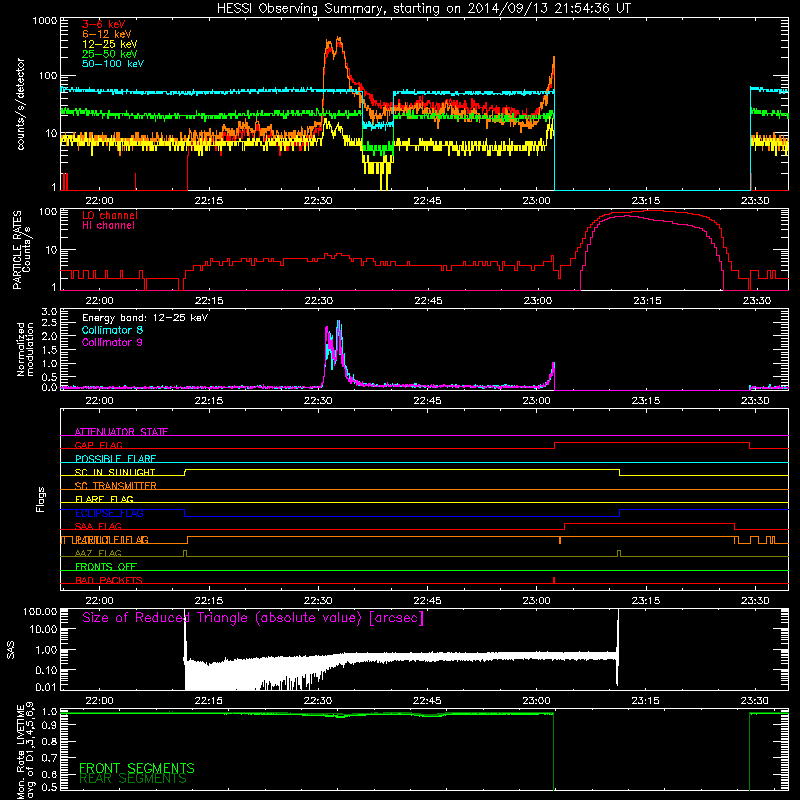The height and width of the screenshot is (800, 800).
Task: Click the 22:45 tick under the modulation panel
Action: (x=427, y=401)
